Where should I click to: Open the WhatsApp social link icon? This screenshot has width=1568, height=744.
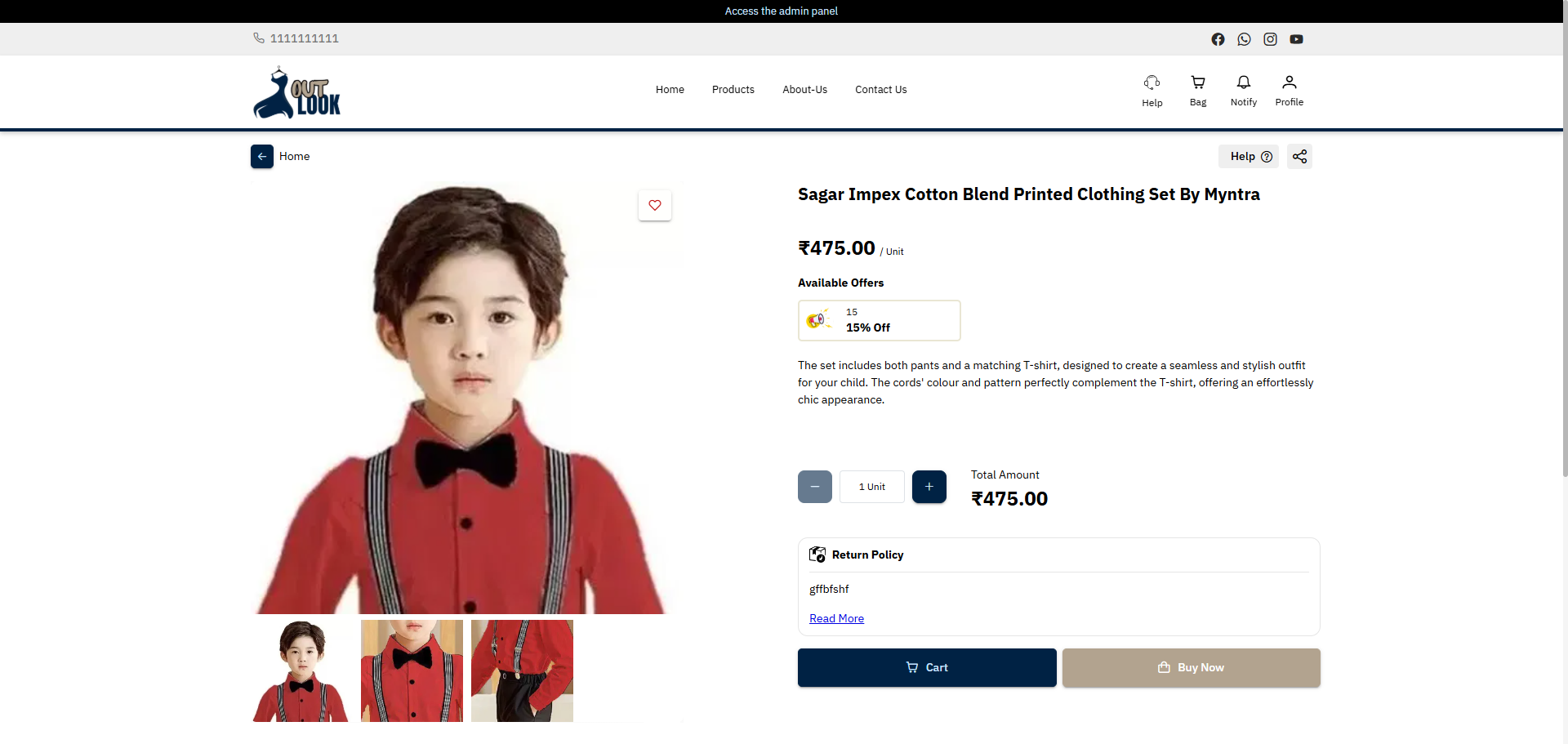click(x=1244, y=39)
